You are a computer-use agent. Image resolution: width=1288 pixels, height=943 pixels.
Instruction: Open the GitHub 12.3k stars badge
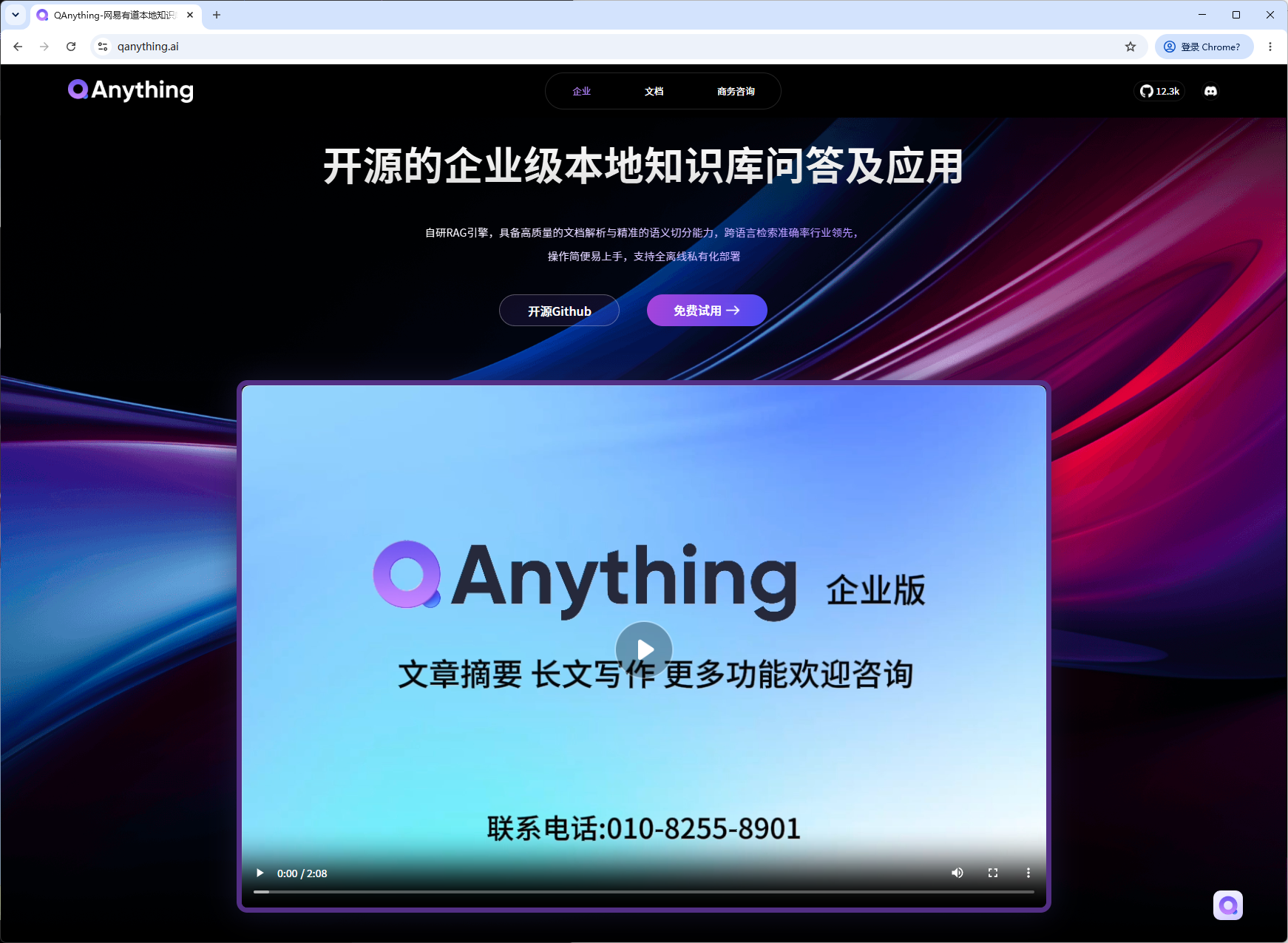[x=1159, y=91]
